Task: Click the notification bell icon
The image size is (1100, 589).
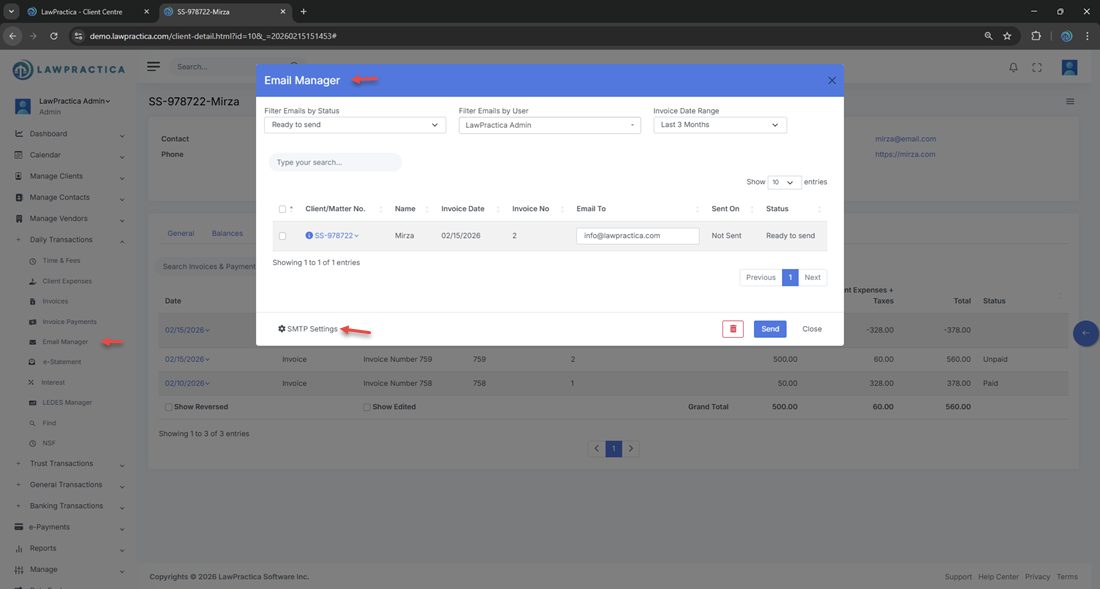Action: click(1013, 67)
